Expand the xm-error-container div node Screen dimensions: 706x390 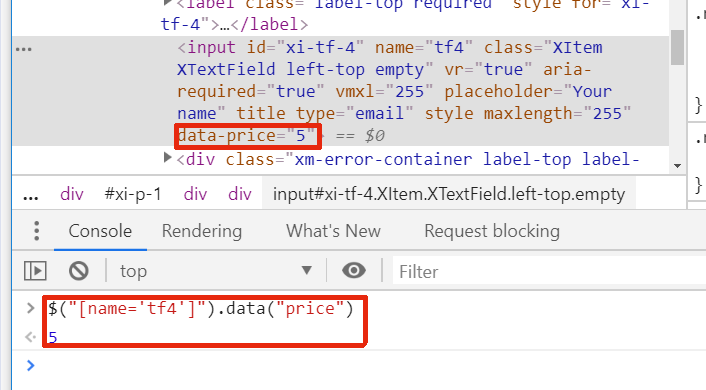(x=167, y=158)
